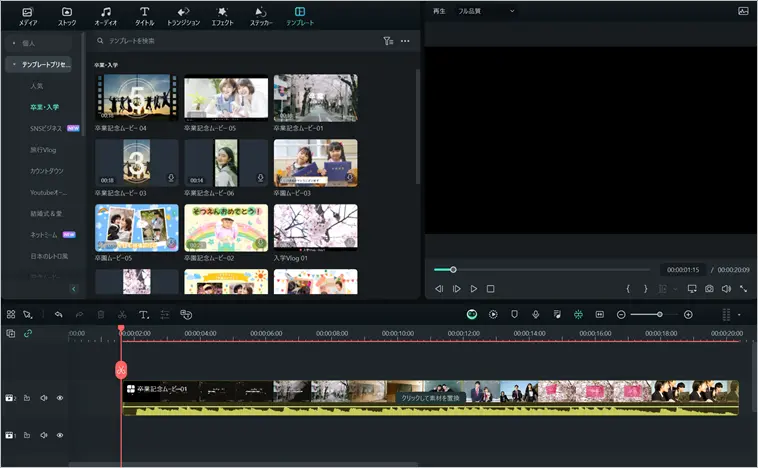Step forward one frame in preview
This screenshot has width=758, height=468.
tap(456, 289)
